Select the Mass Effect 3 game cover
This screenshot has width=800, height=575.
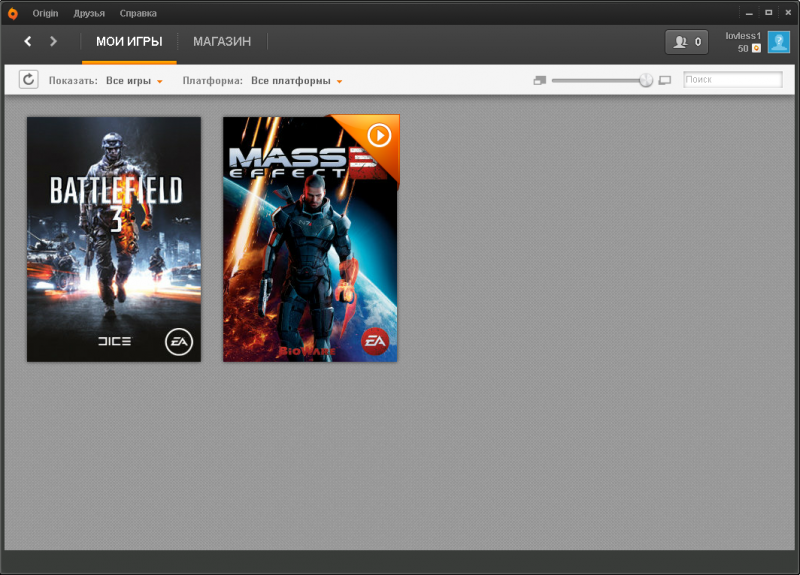pos(310,239)
